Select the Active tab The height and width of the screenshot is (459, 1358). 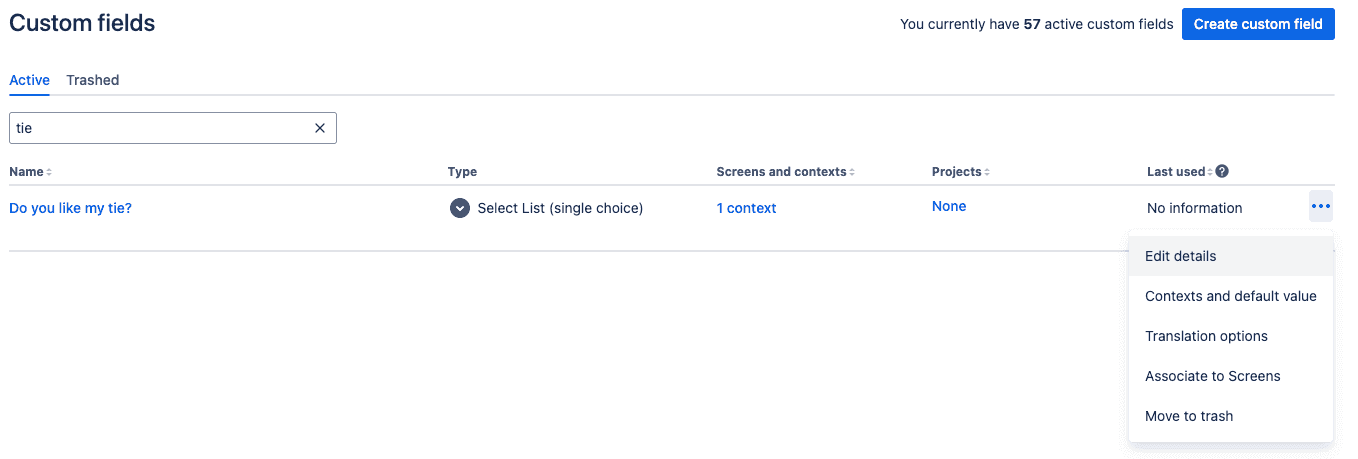tap(30, 80)
